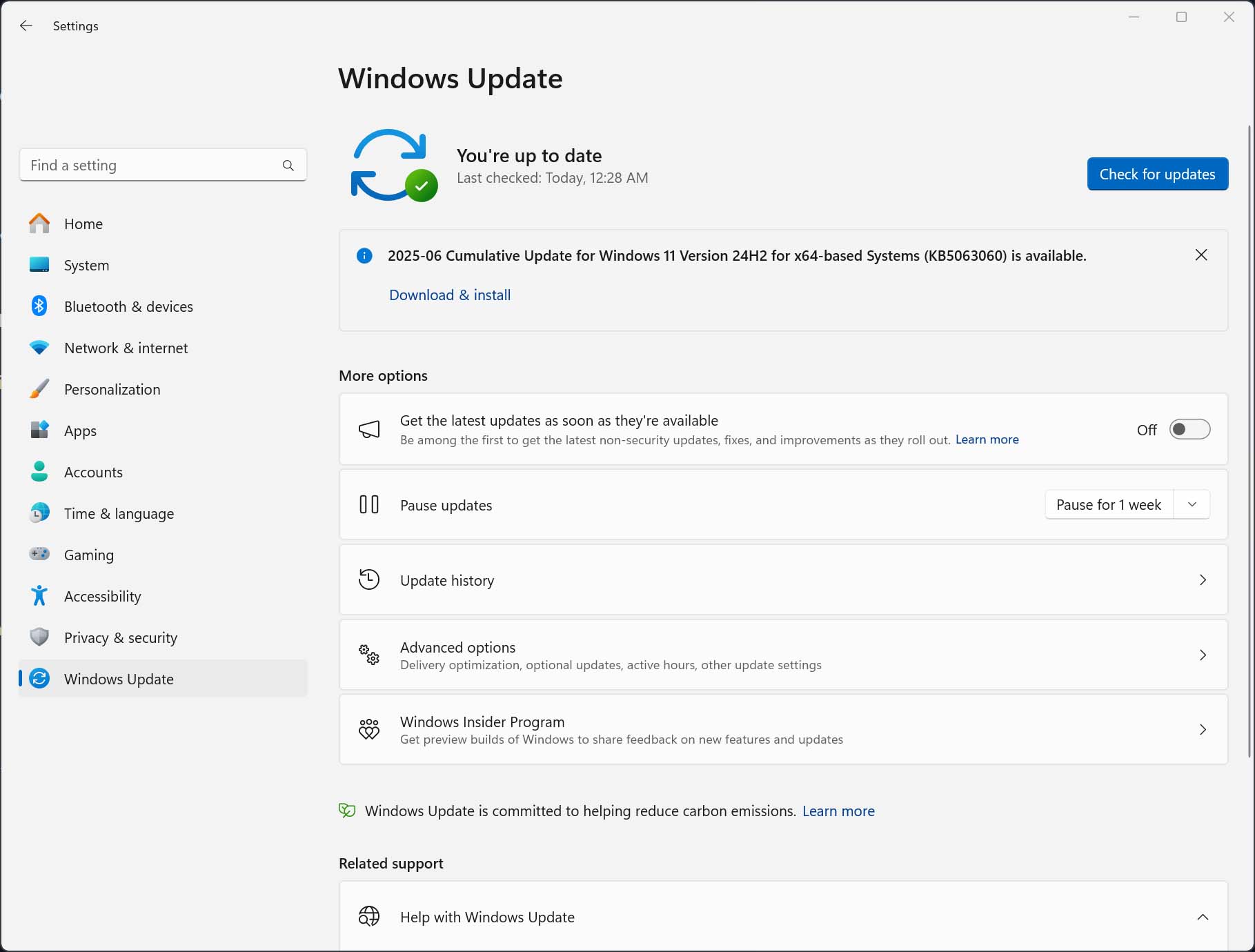Screen dimensions: 1255x952
Task: Click the Bluetooth icon in sidebar
Action: tap(39, 306)
